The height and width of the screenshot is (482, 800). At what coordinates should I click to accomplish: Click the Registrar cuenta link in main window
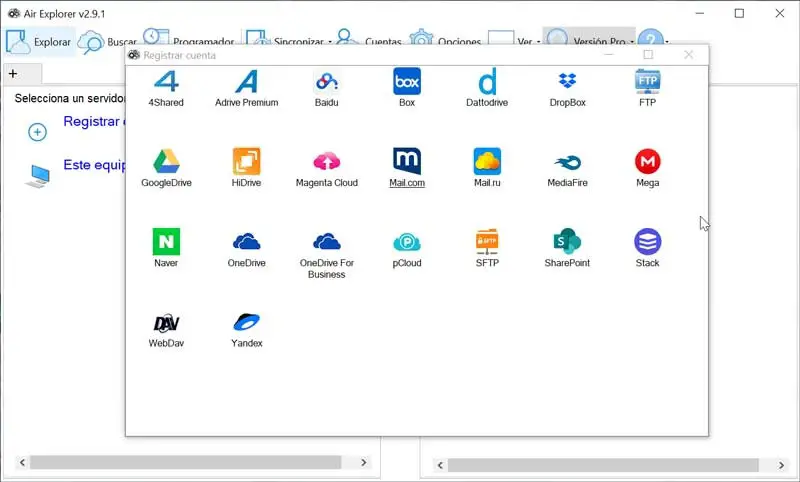click(95, 121)
